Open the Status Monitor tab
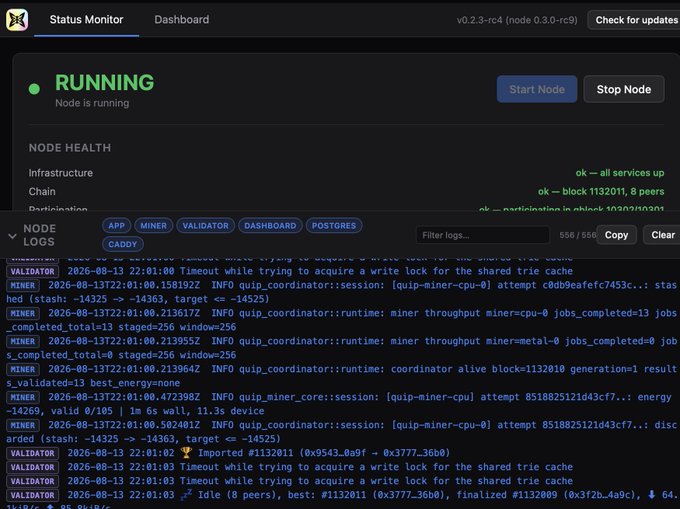Image resolution: width=680 pixels, height=509 pixels. [x=86, y=20]
